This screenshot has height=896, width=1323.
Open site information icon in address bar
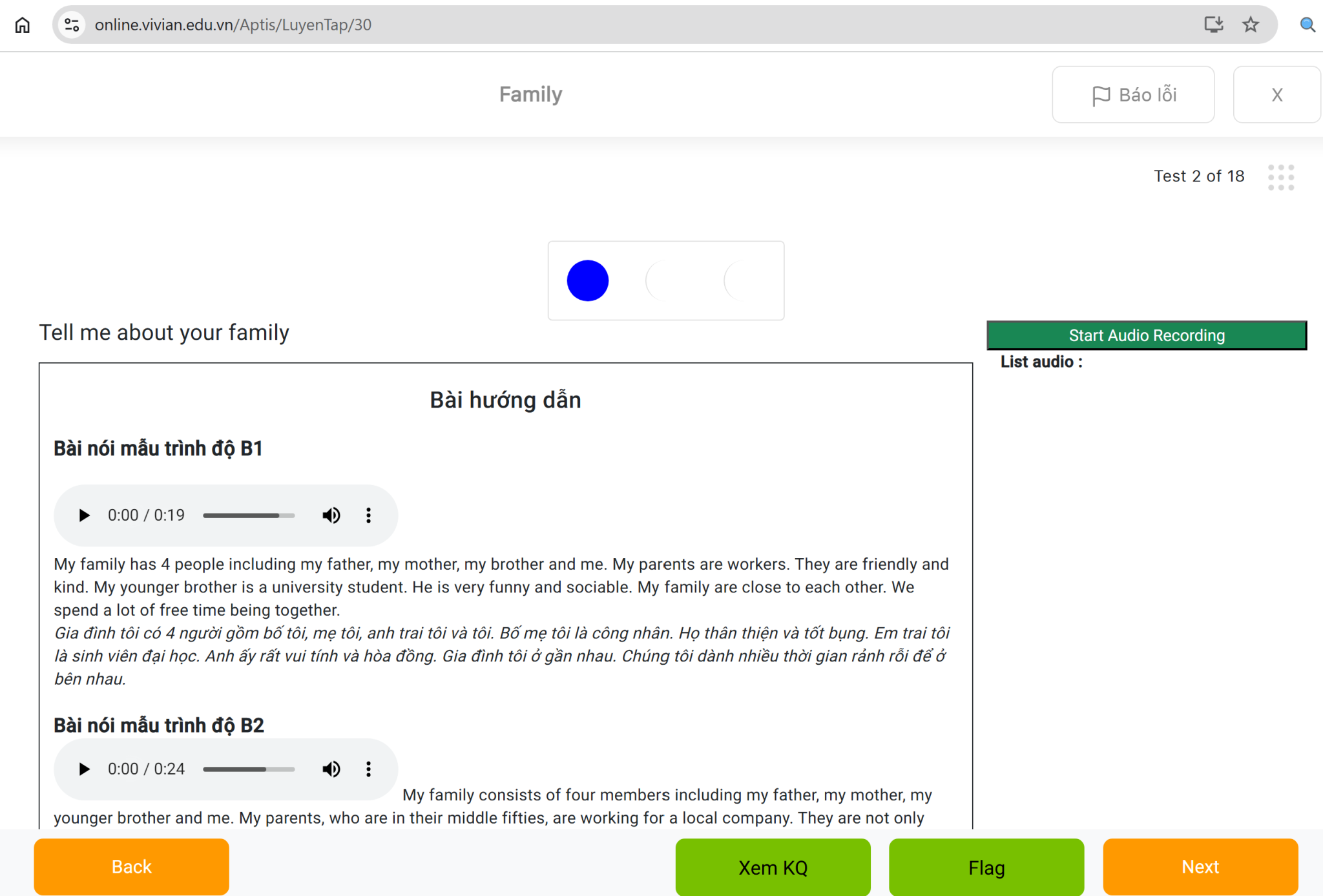[x=72, y=25]
